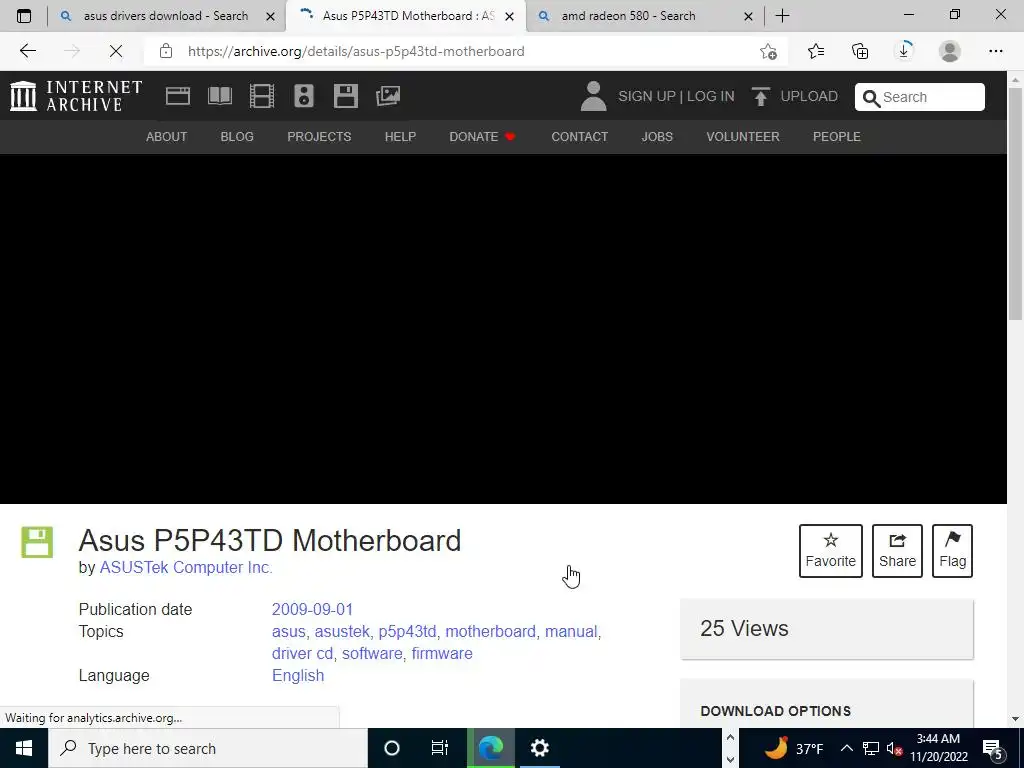Image resolution: width=1024 pixels, height=768 pixels.
Task: Open the driver cd topic link
Action: coord(302,653)
